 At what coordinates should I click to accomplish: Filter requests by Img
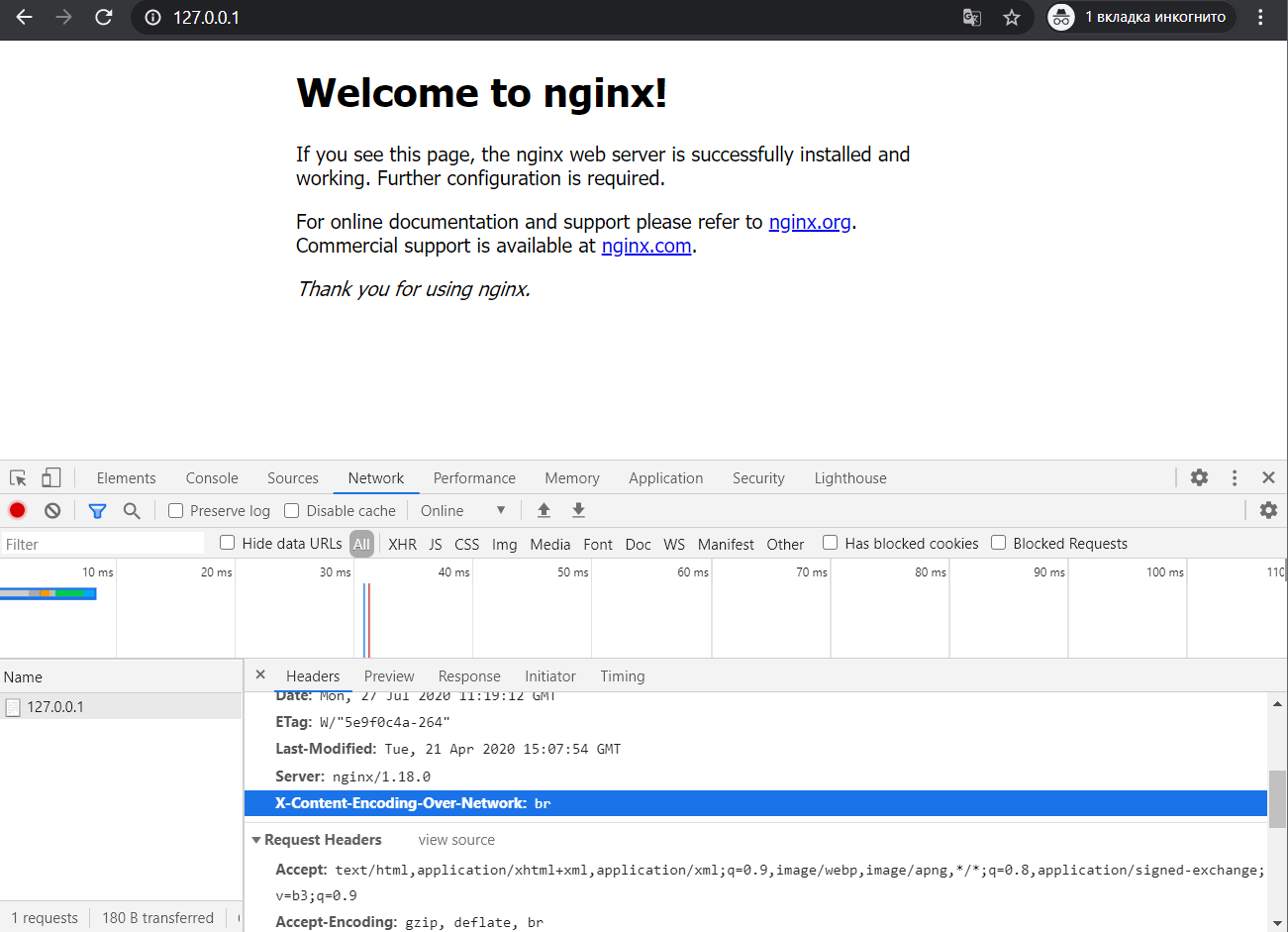[505, 544]
